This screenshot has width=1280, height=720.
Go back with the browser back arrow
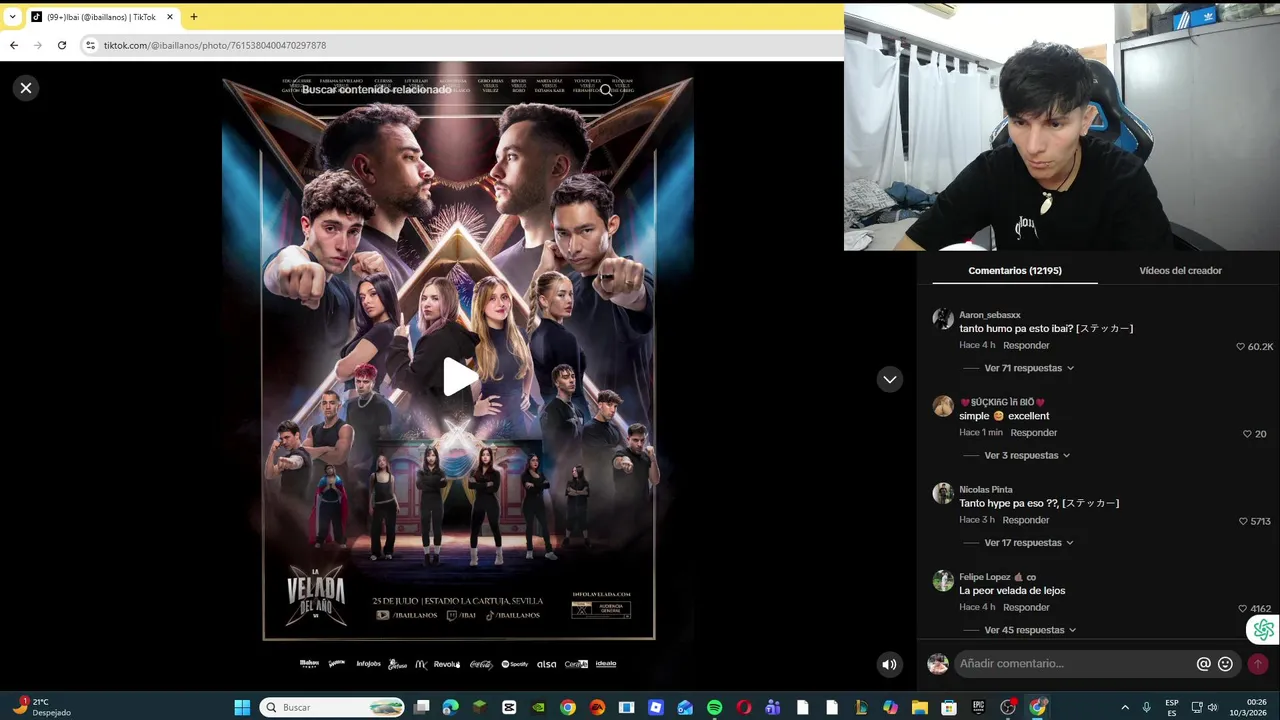(14, 45)
